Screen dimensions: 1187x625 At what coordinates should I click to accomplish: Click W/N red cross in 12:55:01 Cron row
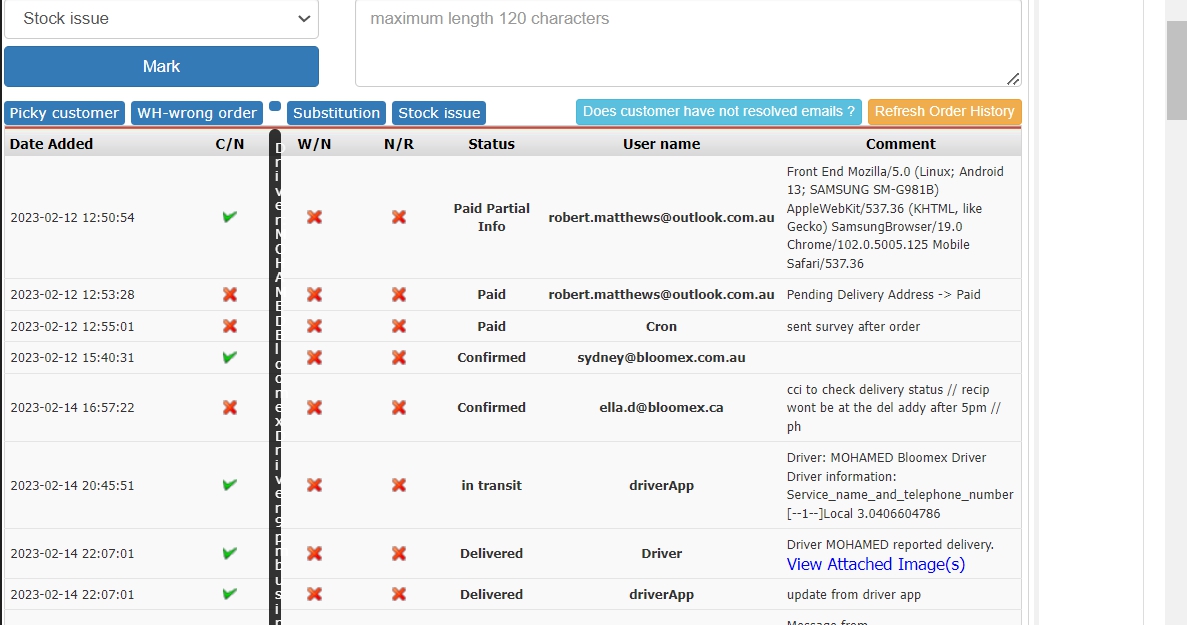(314, 326)
